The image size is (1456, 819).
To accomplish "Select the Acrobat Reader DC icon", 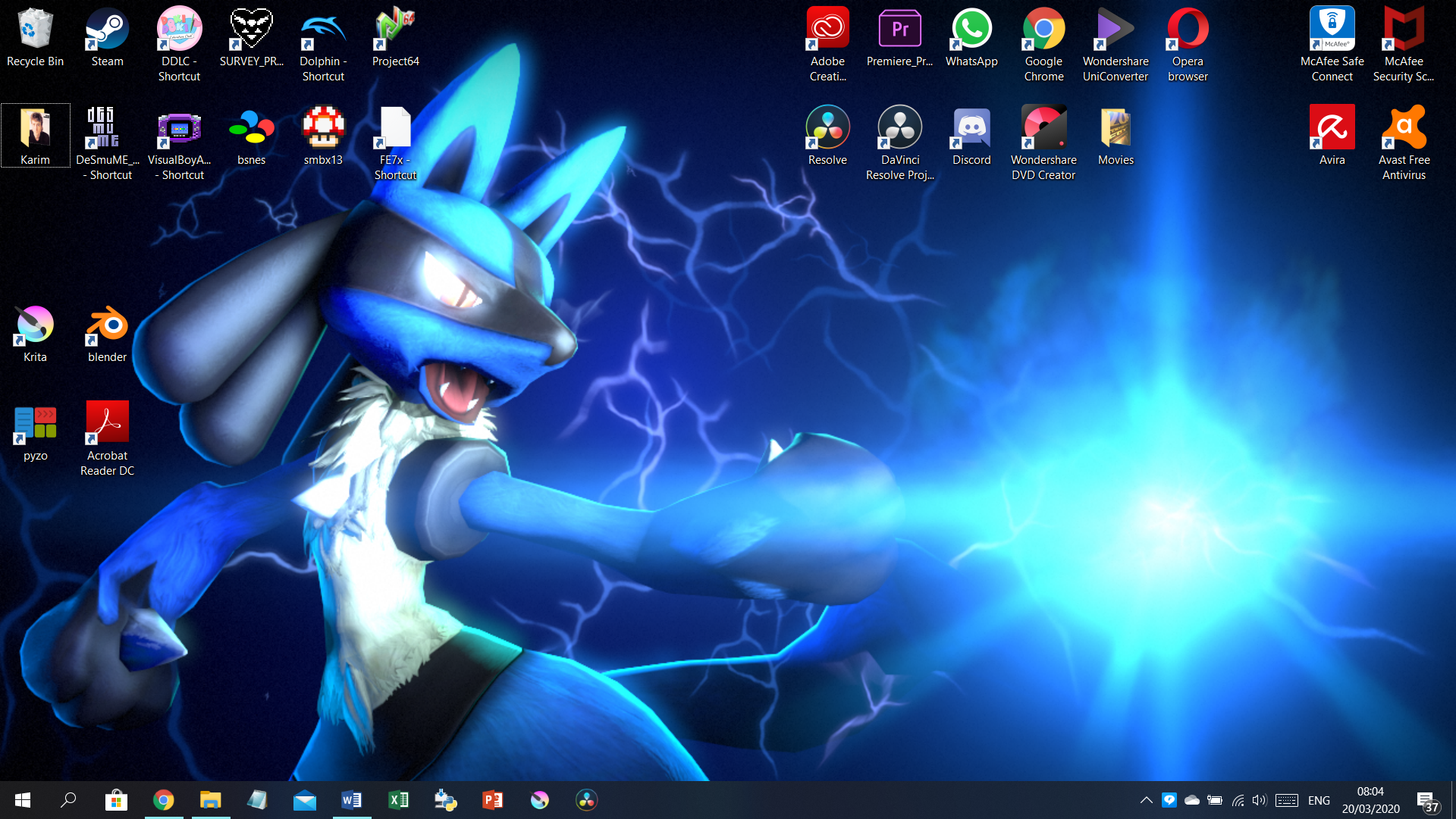I will [x=107, y=438].
